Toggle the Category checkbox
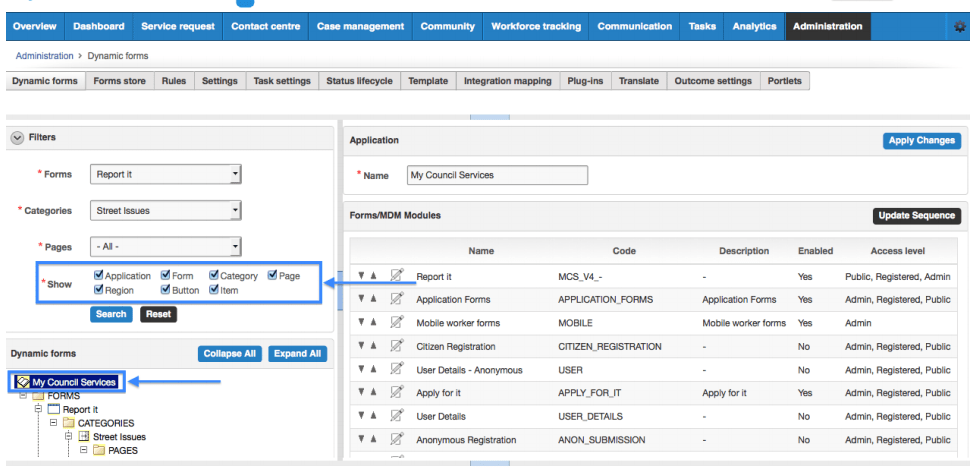Screen dimensions: 972x468 click(214, 275)
